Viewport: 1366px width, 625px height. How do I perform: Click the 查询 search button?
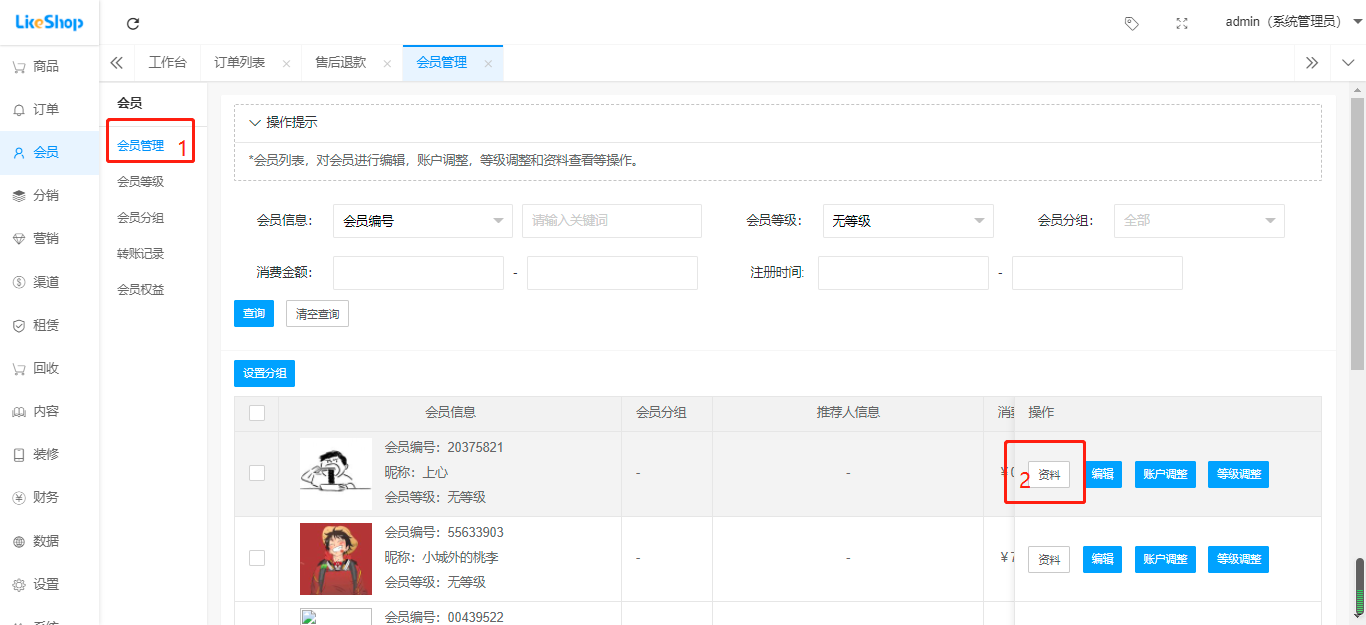click(x=255, y=313)
